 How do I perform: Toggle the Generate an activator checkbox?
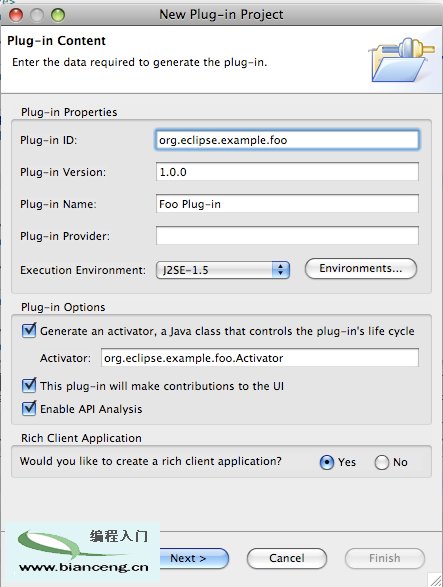tap(29, 331)
